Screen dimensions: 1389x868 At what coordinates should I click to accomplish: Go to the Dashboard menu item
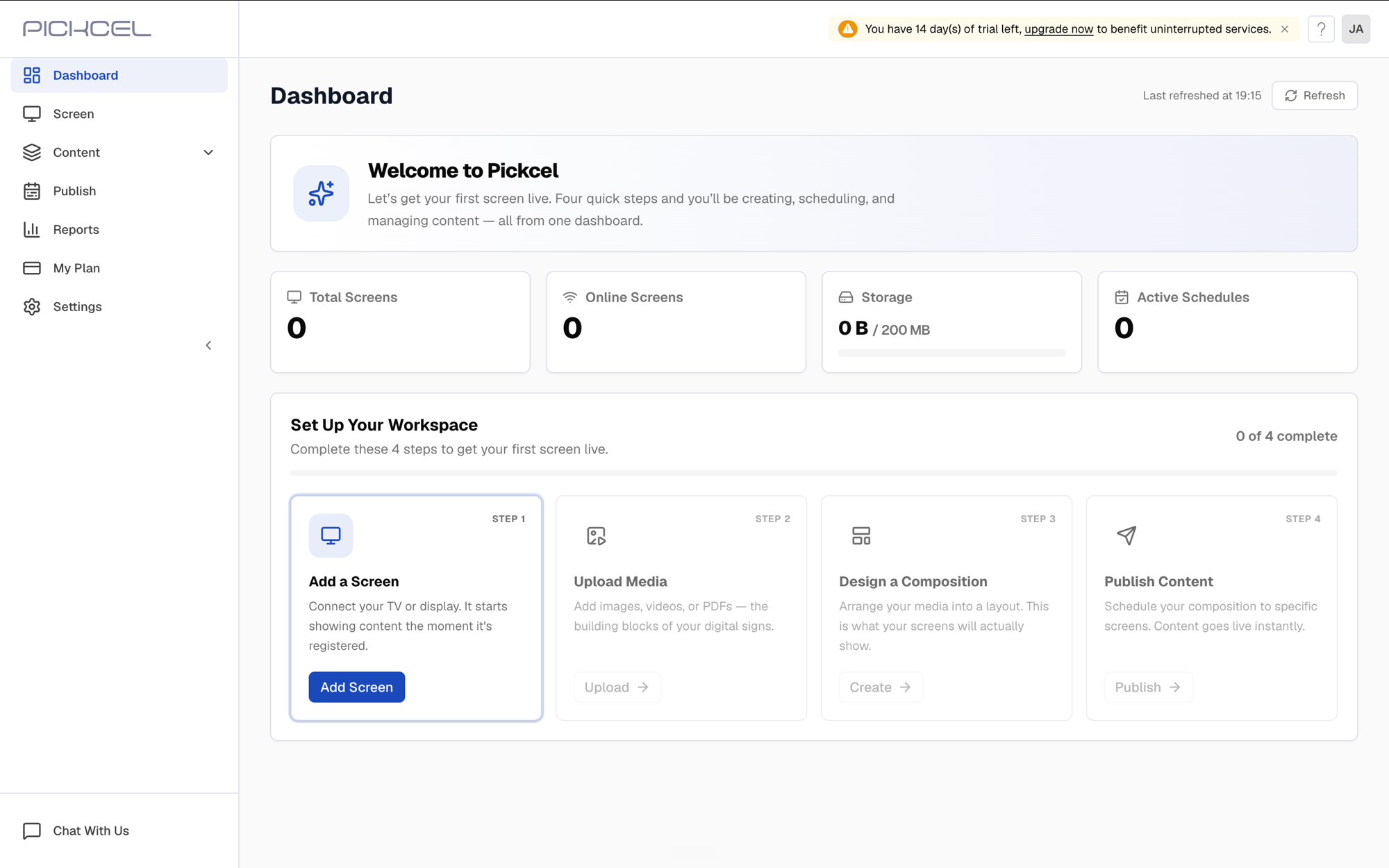pyautogui.click(x=119, y=75)
